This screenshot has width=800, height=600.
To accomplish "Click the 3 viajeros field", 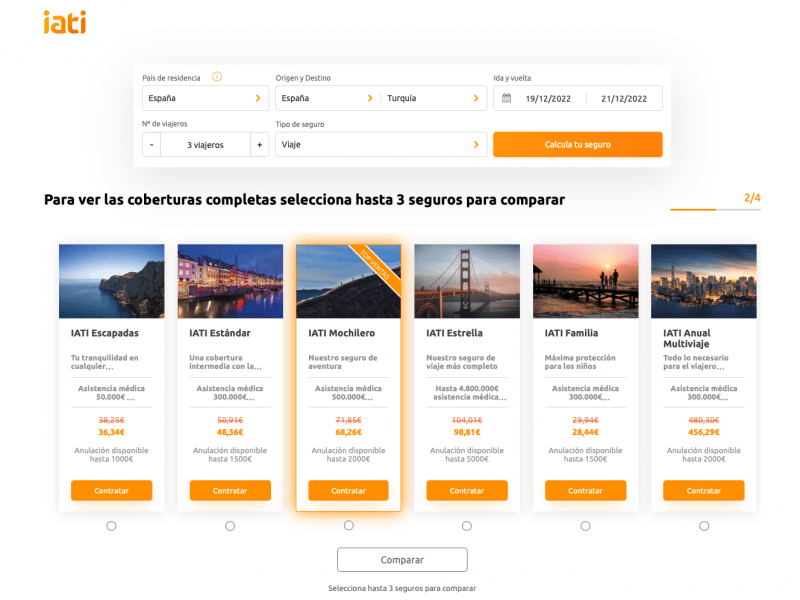I will pos(205,145).
